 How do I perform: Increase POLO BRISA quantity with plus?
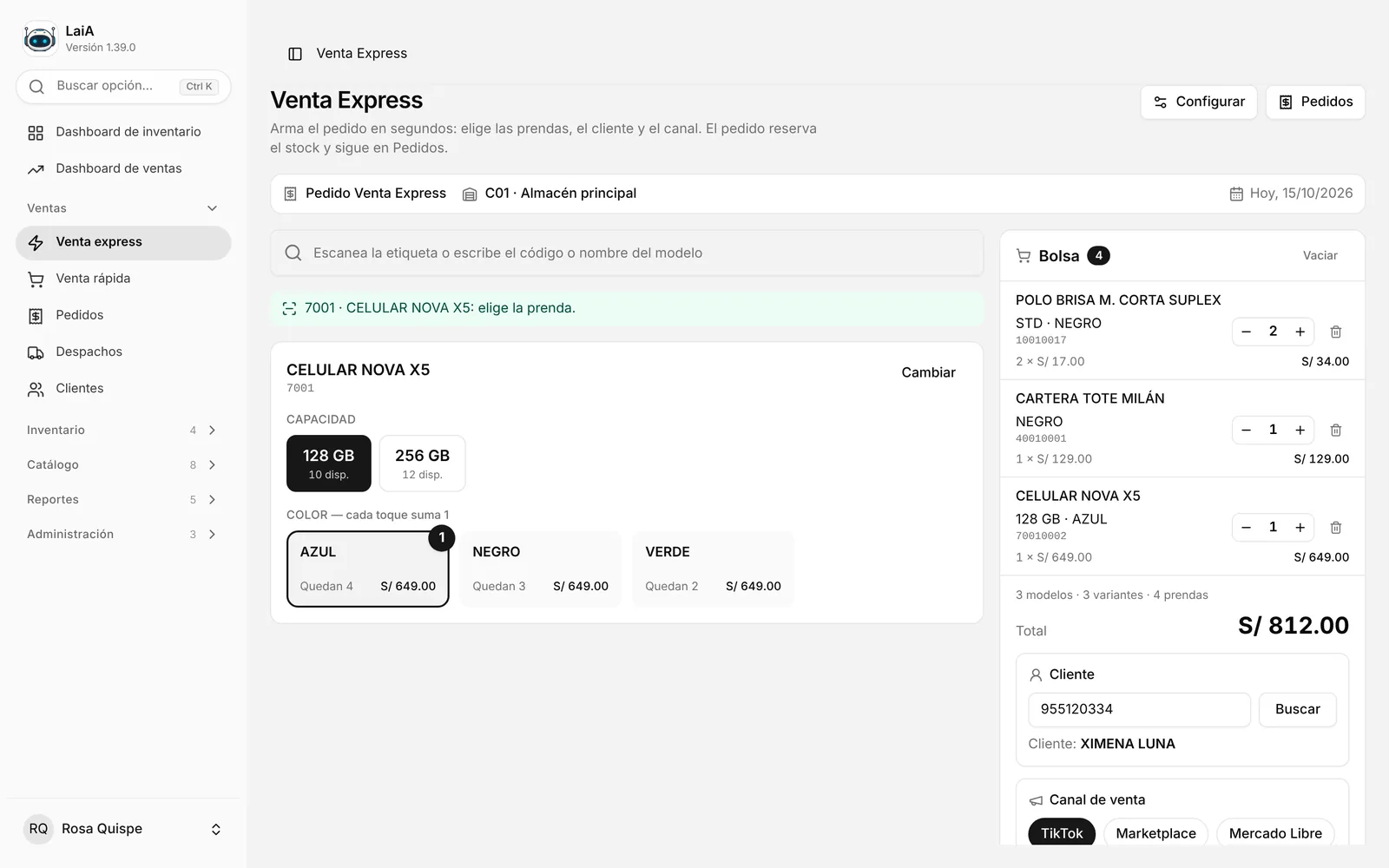[1300, 332]
